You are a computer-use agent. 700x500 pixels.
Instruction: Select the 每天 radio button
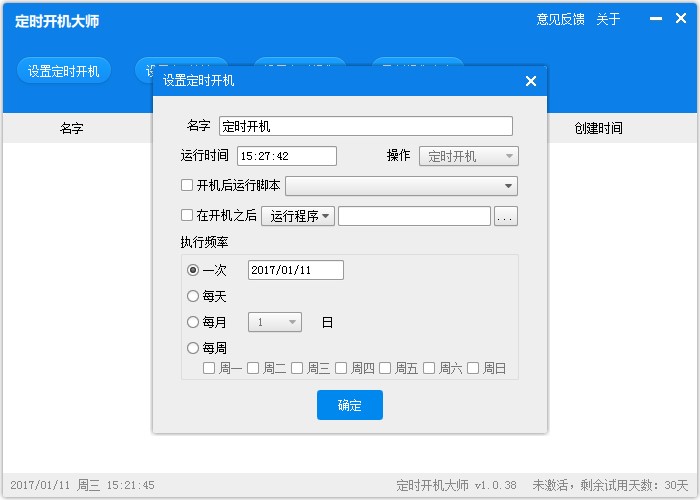[x=193, y=296]
